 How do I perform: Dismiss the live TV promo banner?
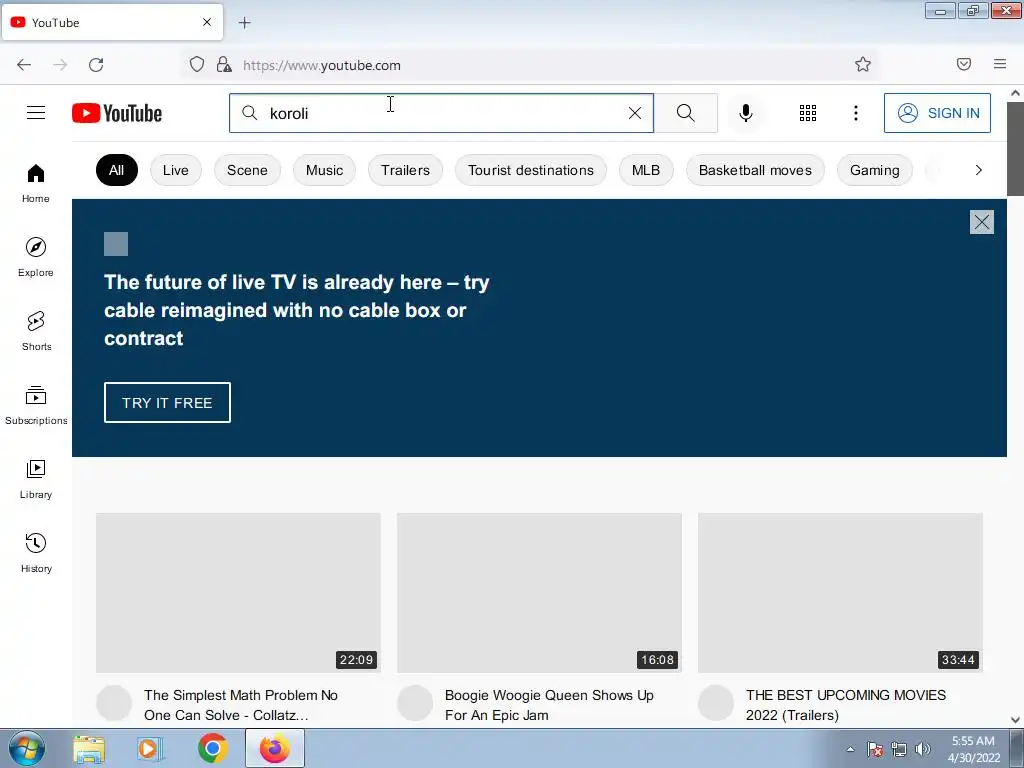click(982, 222)
